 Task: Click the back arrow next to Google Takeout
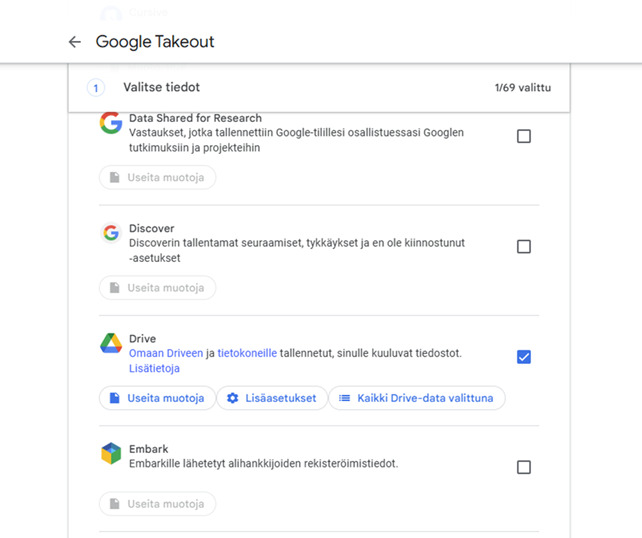pos(75,42)
